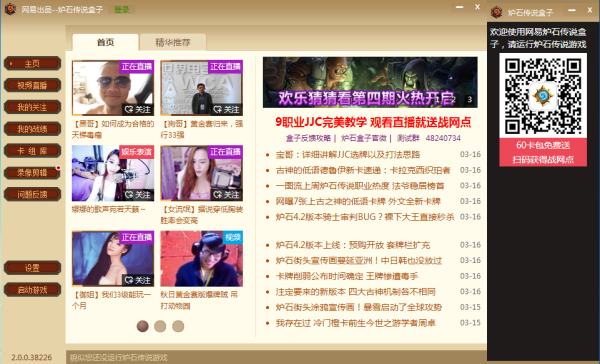
Task: Follow the 御姐 stream via its 关注 heart
Action: (138, 281)
